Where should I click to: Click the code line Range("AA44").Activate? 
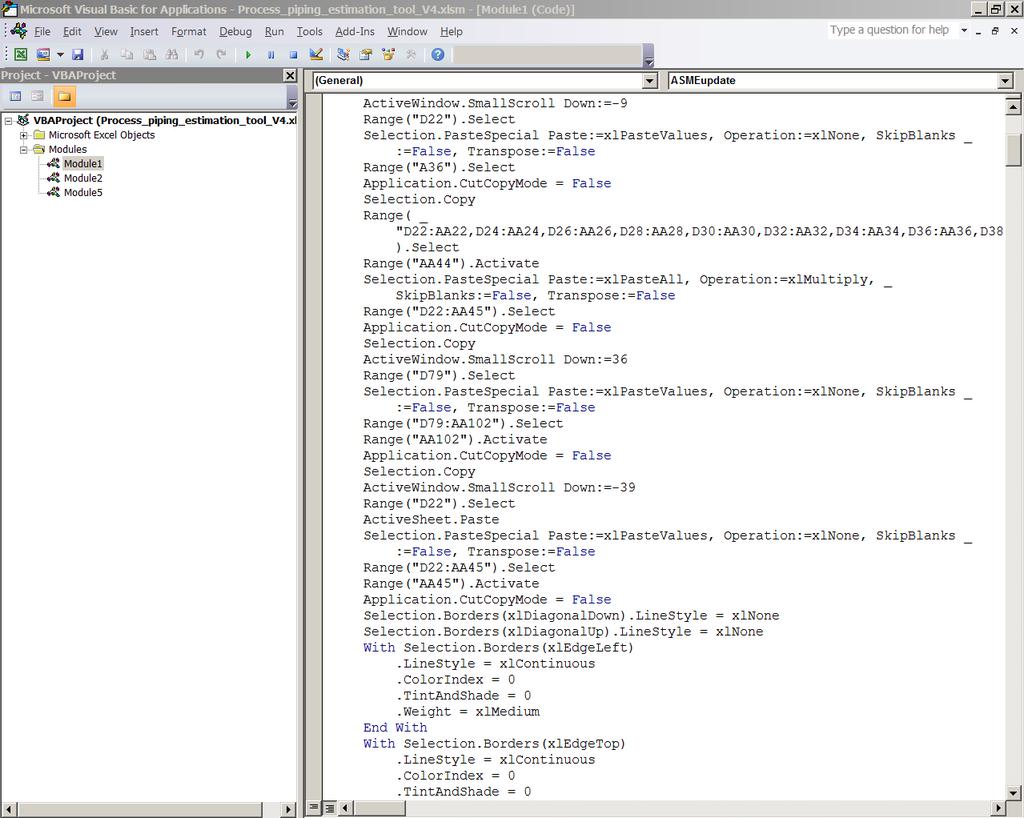click(451, 264)
